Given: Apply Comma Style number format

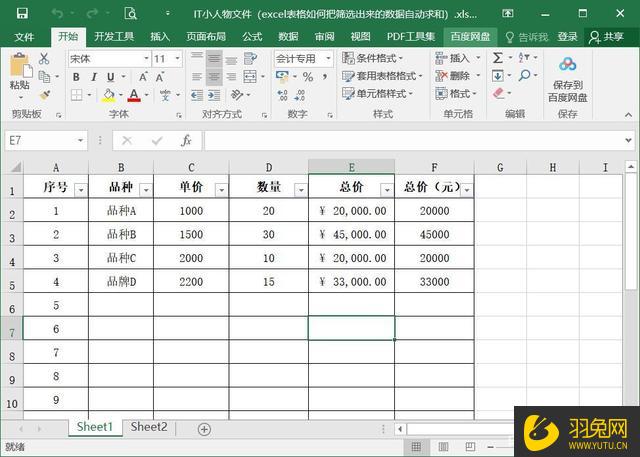Looking at the screenshot, I should (325, 77).
